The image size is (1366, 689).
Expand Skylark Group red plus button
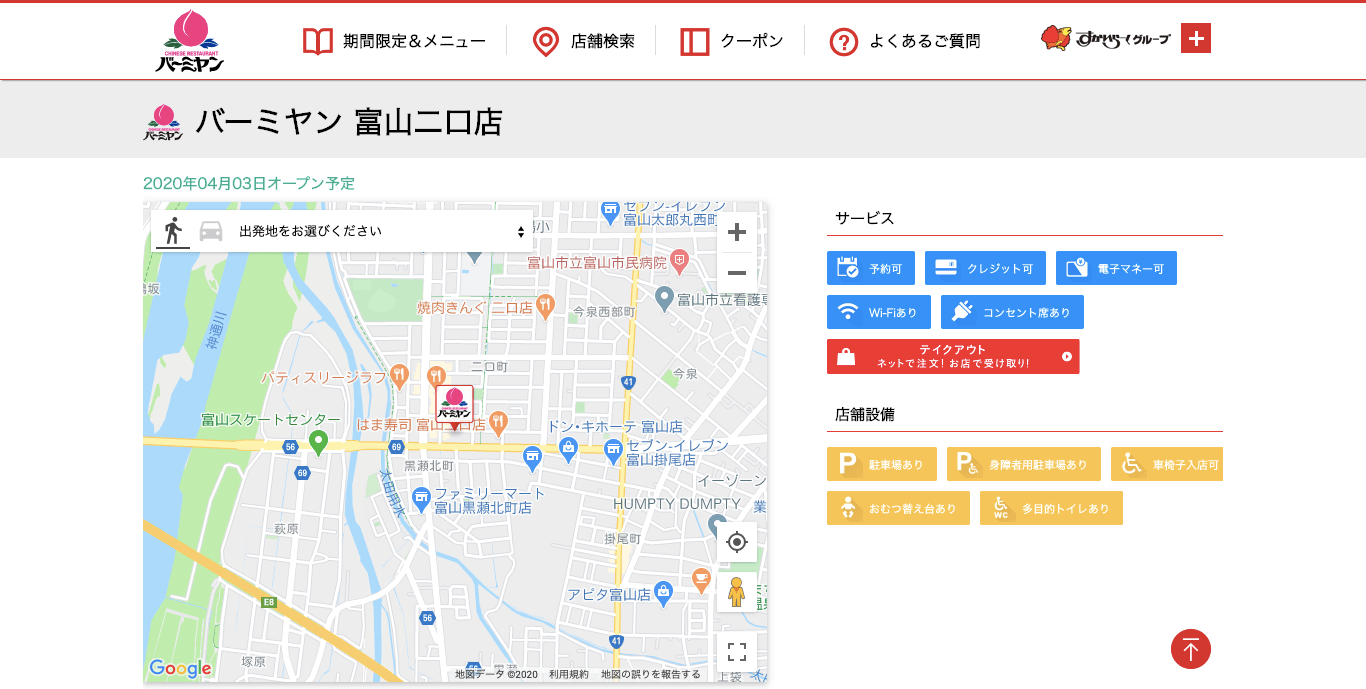point(1196,38)
